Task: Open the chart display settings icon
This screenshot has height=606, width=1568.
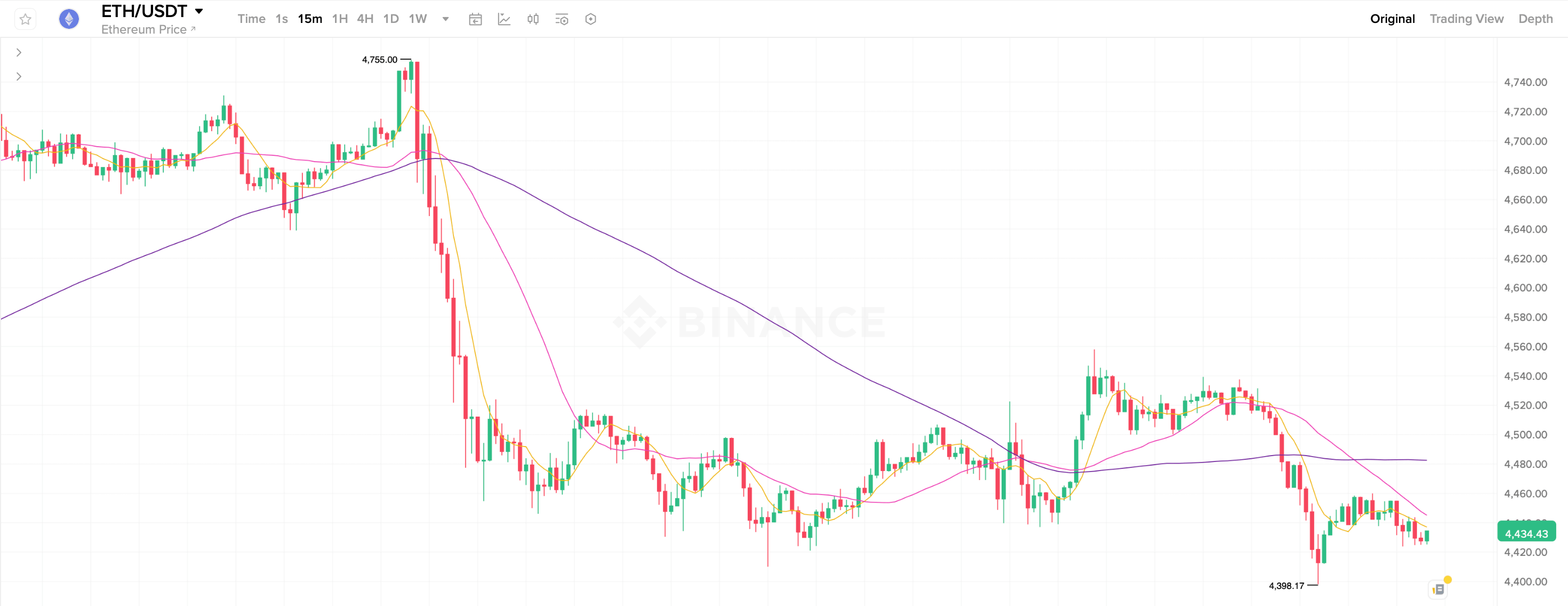Action: (x=562, y=20)
